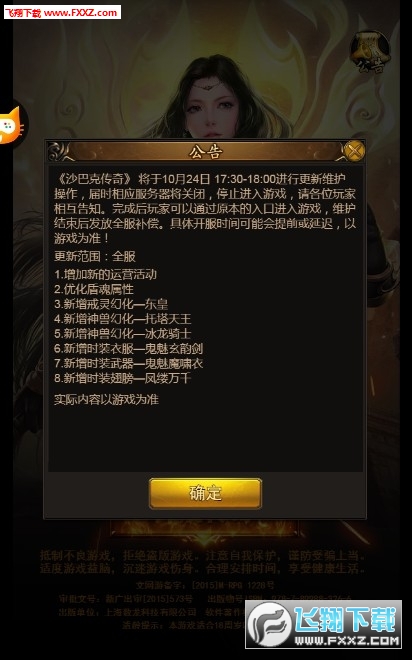The height and width of the screenshot is (660, 412).
Task: Click the orange cat mascot icon
Action: (x=12, y=125)
